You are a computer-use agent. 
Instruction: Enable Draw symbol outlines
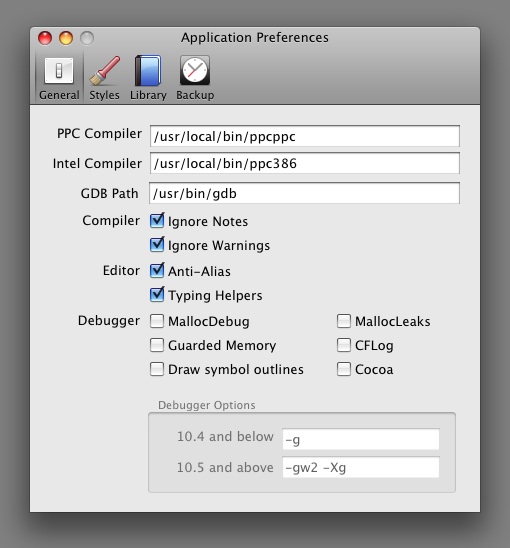(157, 369)
